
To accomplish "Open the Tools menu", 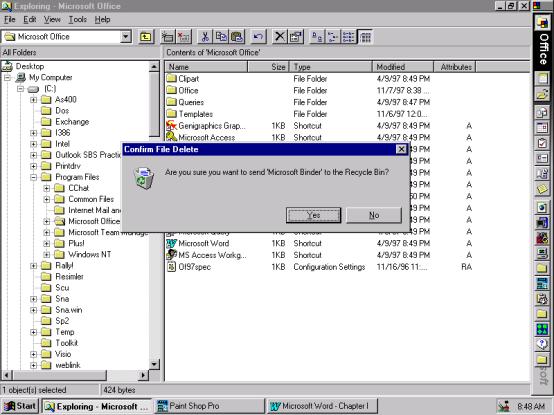I will (77, 19).
